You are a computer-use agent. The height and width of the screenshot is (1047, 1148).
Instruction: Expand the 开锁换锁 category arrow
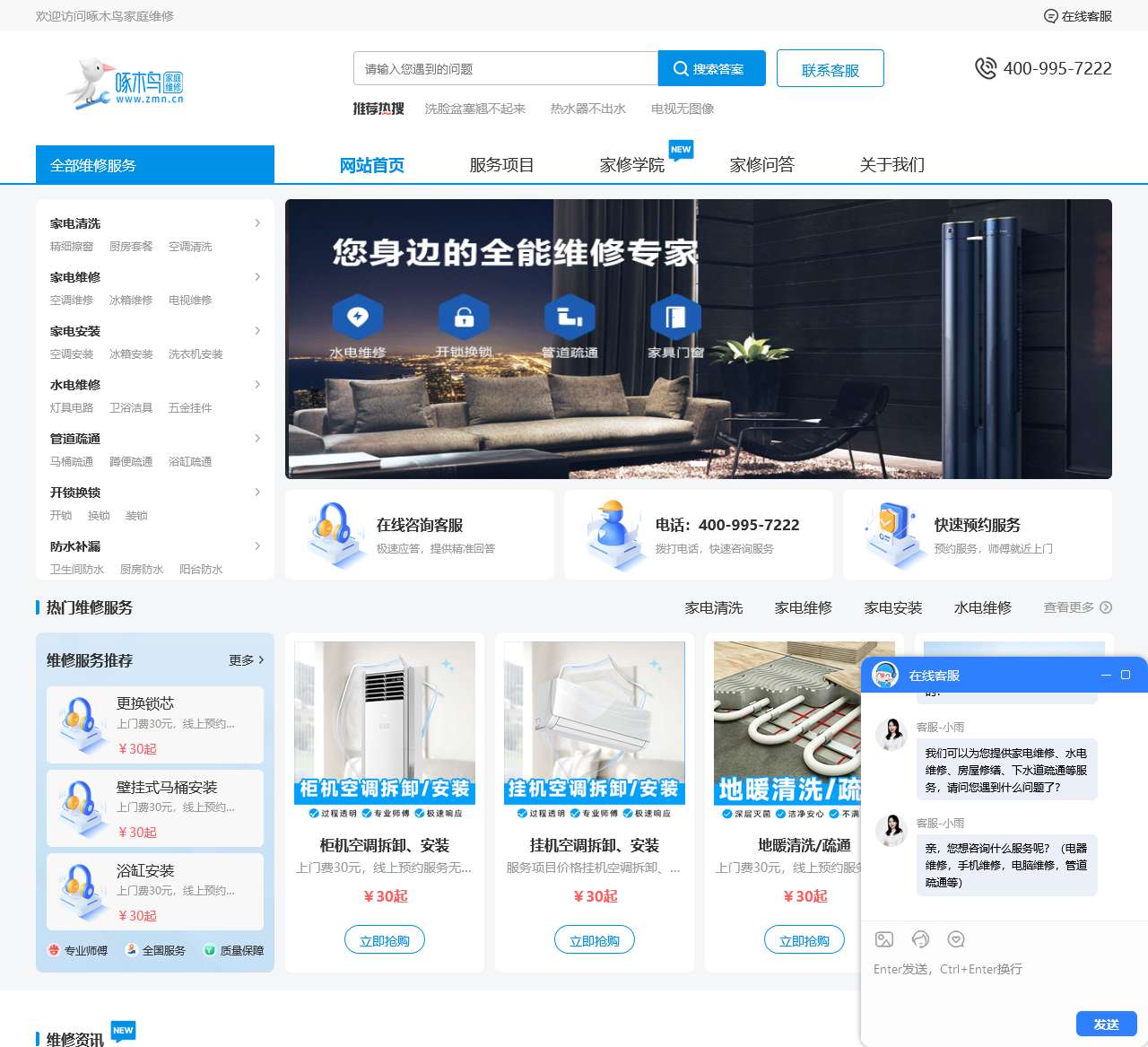coord(257,492)
